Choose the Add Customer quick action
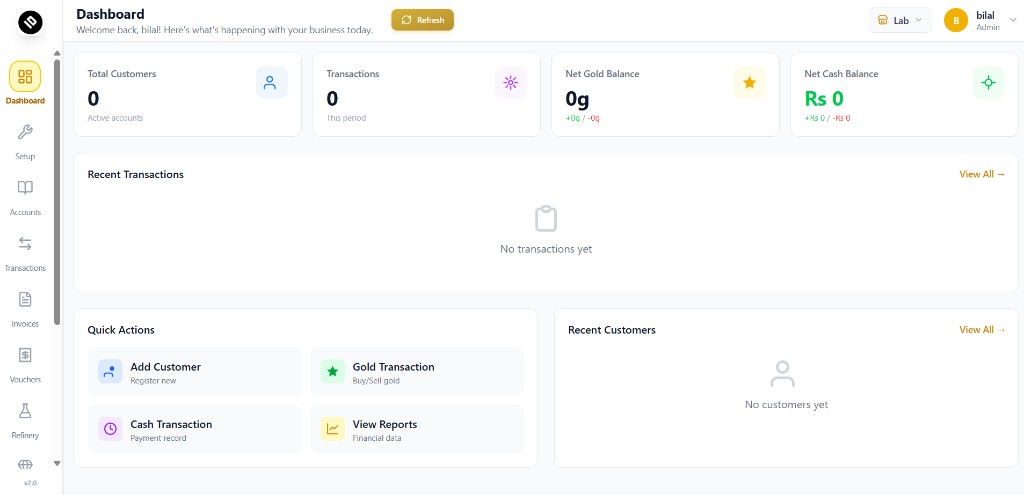Image resolution: width=1024 pixels, height=495 pixels. (195, 372)
